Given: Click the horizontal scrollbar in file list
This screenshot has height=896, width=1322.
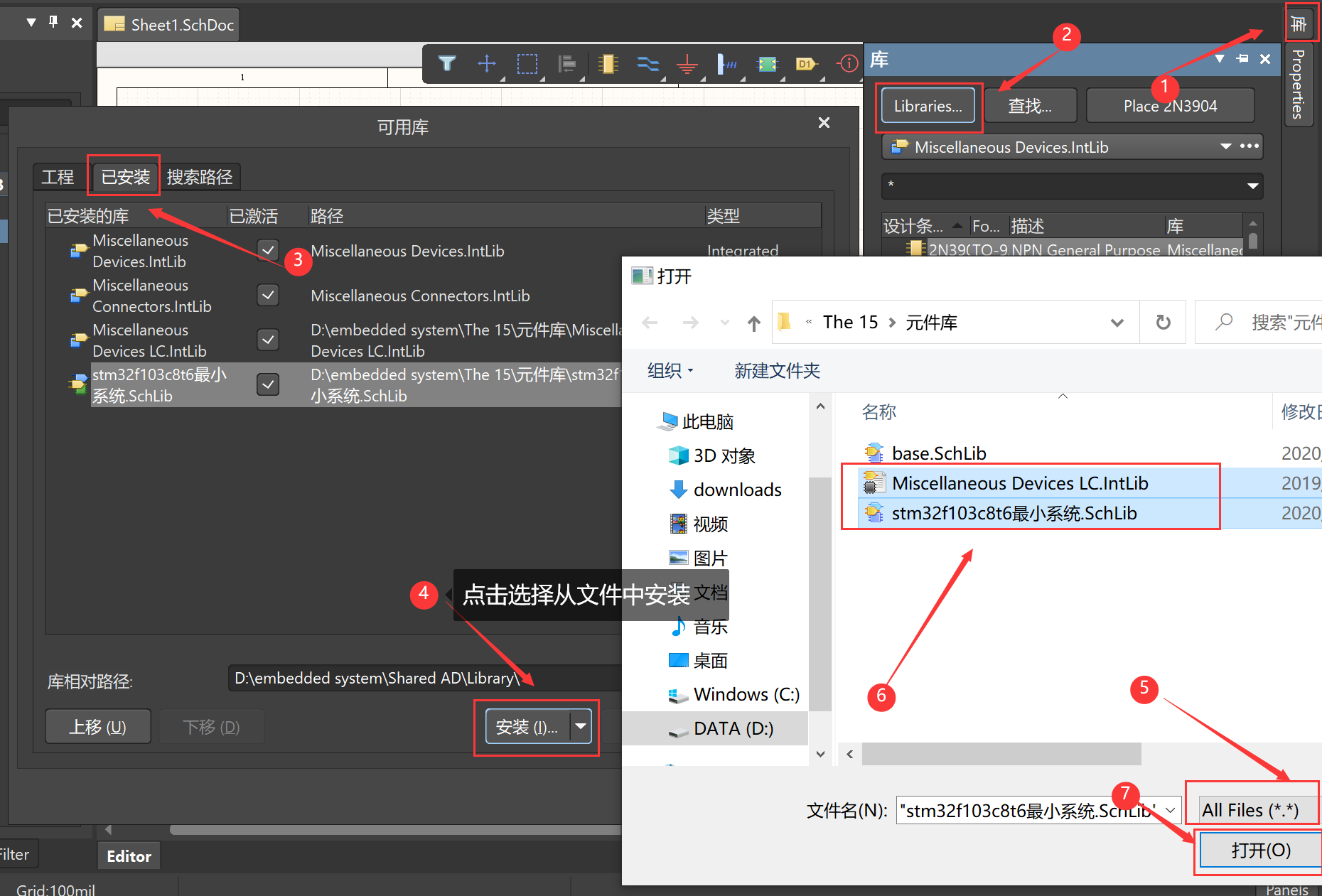Looking at the screenshot, I should (x=1001, y=753).
